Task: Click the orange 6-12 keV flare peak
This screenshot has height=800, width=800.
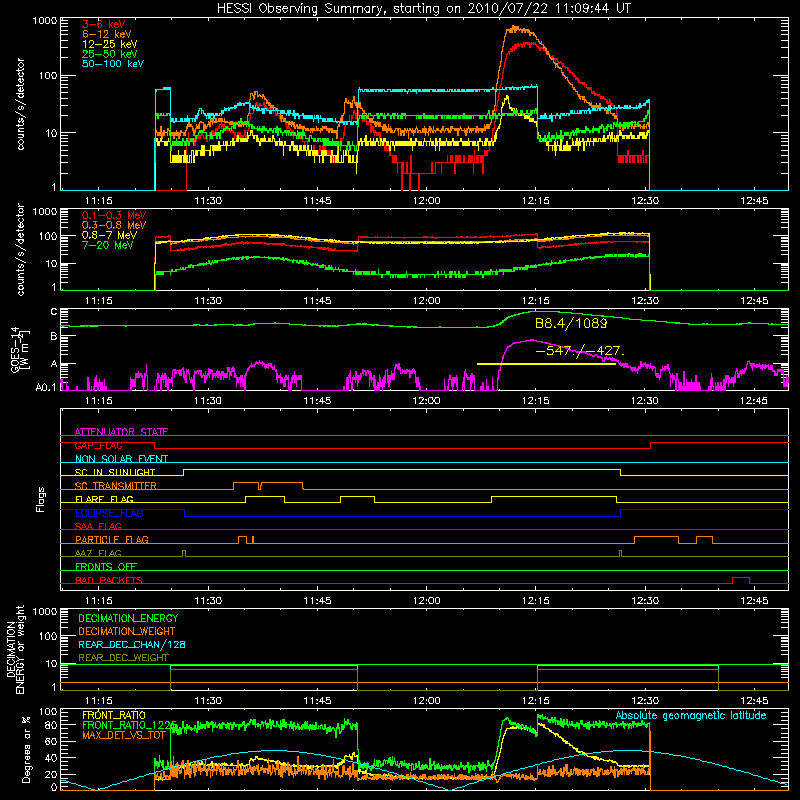Action: (x=518, y=30)
